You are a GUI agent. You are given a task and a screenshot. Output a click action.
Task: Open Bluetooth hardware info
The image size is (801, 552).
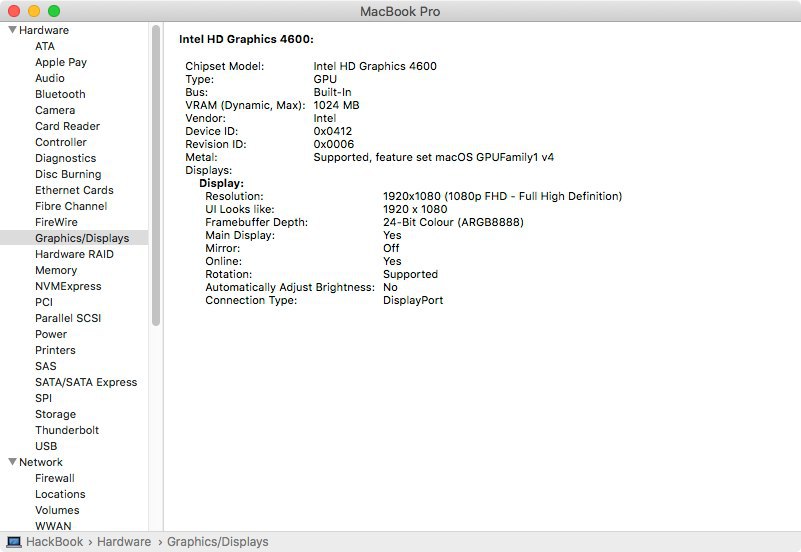pyautogui.click(x=60, y=94)
